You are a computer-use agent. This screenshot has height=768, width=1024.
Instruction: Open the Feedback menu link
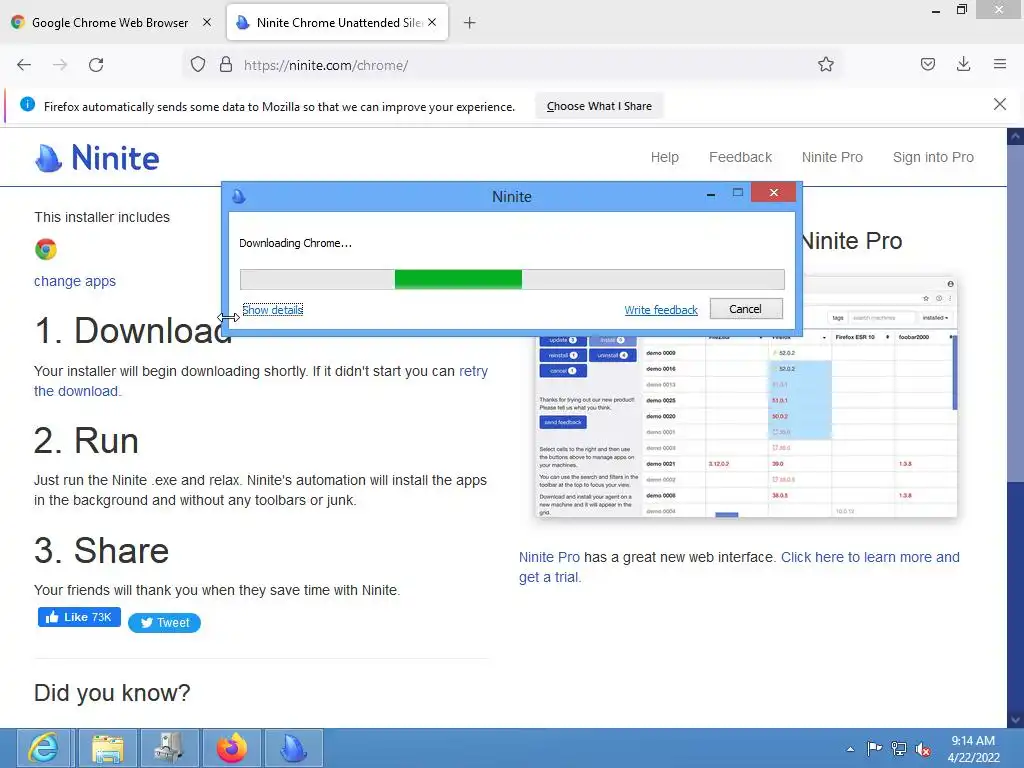pyautogui.click(x=741, y=157)
